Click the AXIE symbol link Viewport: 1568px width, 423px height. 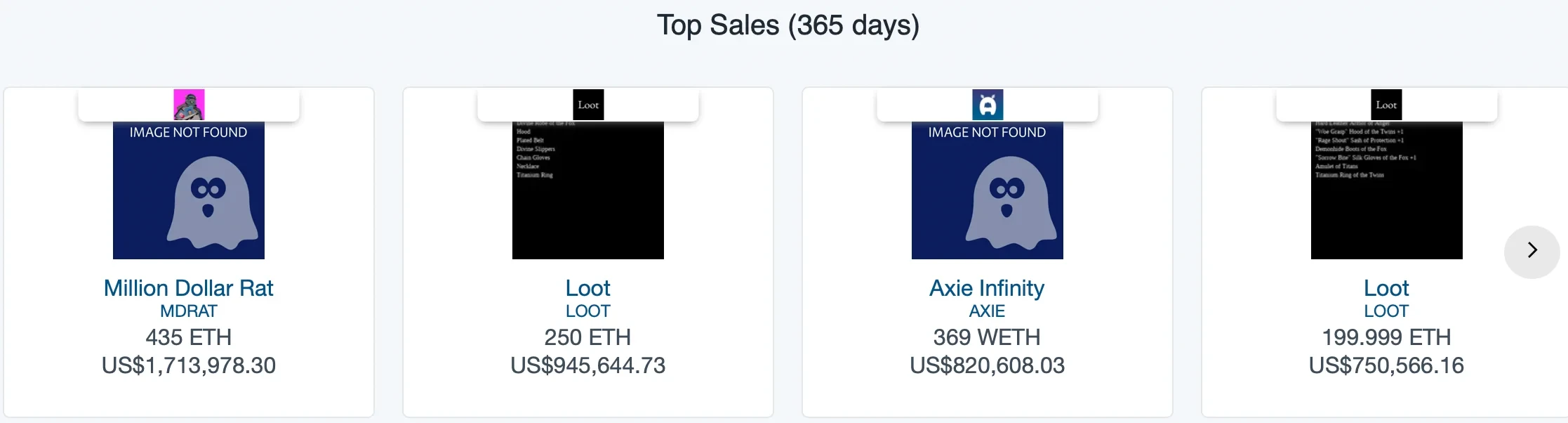click(987, 311)
